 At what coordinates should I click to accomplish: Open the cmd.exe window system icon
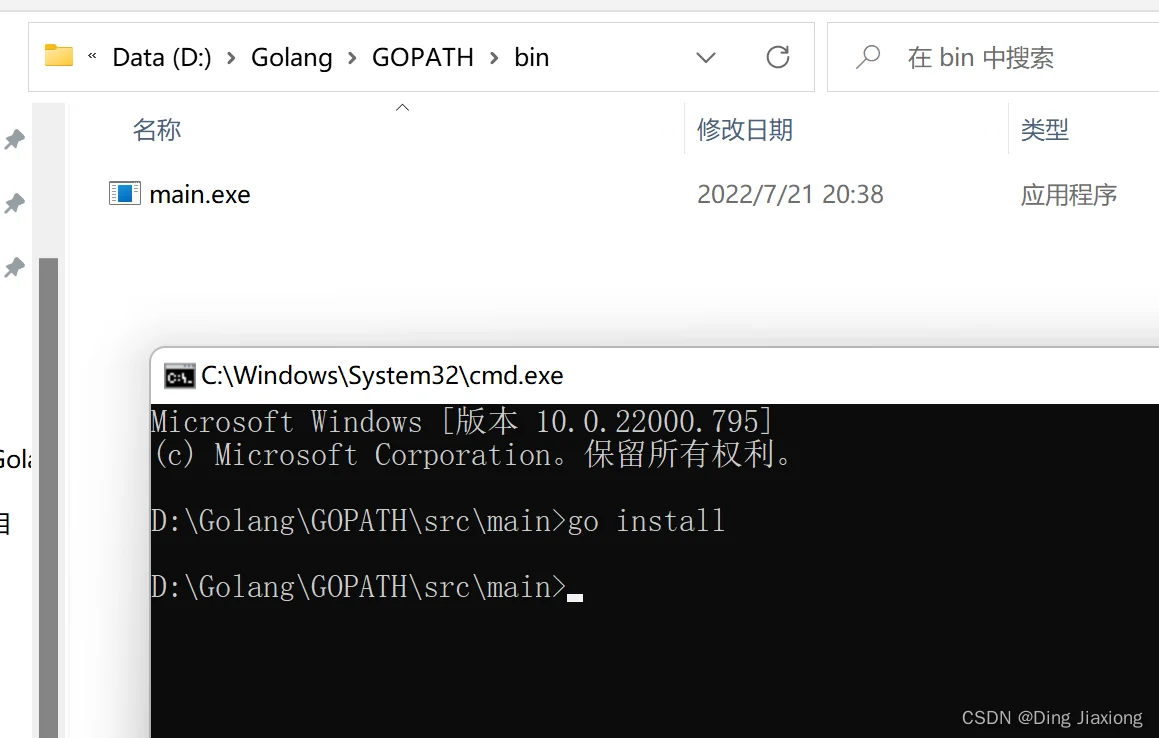pos(180,376)
